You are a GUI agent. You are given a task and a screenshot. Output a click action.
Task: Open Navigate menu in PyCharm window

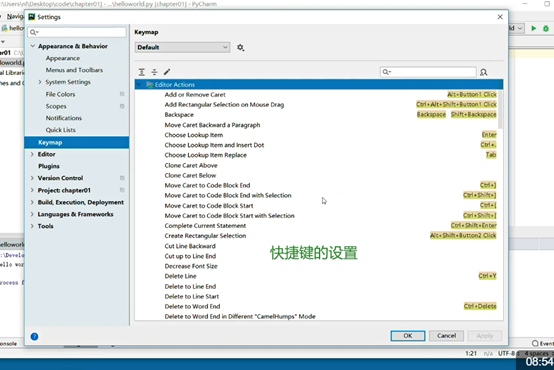point(15,17)
